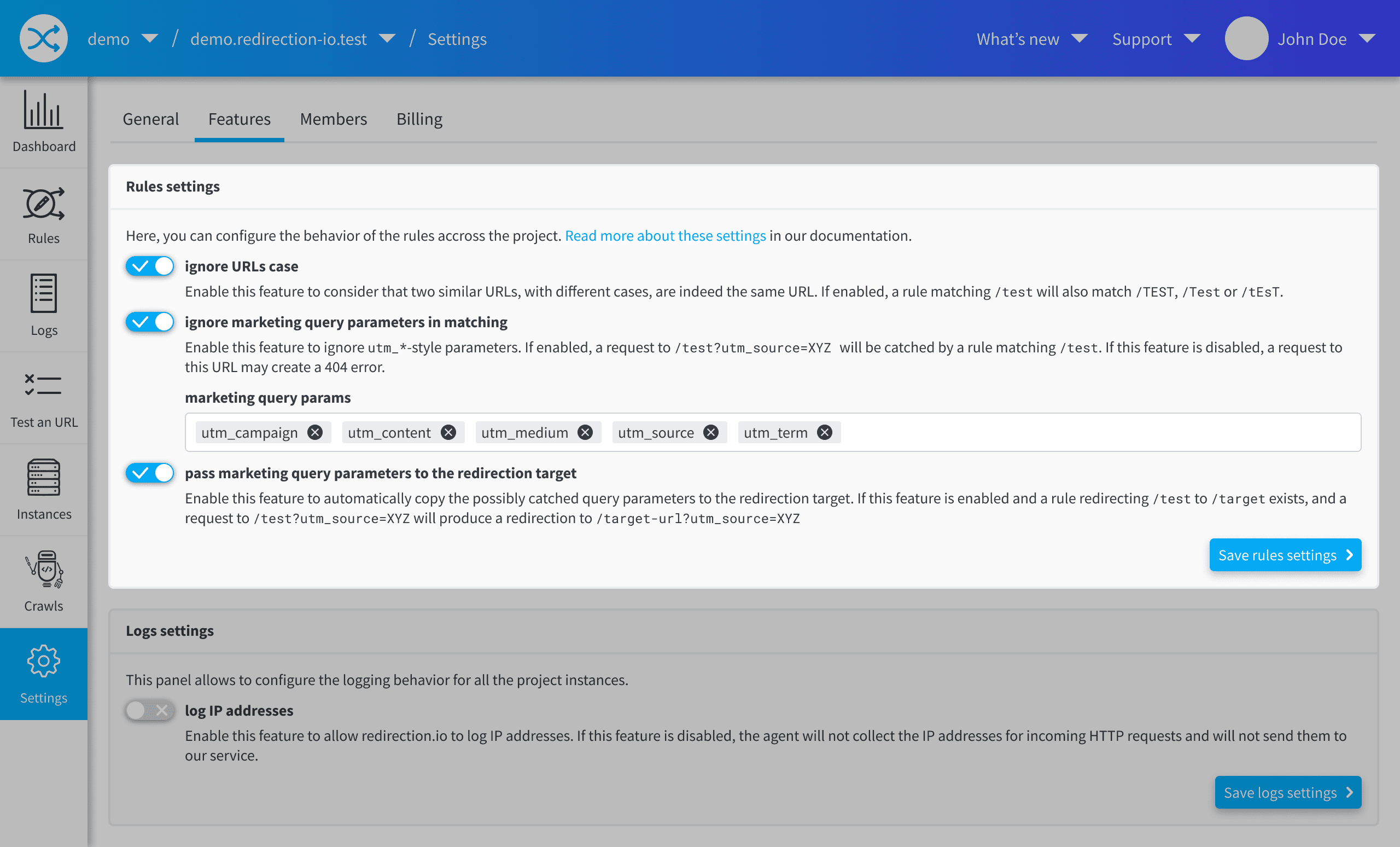
Task: Open the What's new dropdown
Action: 1032,39
